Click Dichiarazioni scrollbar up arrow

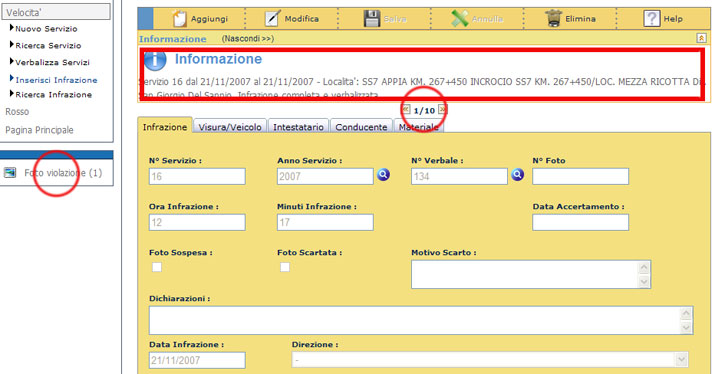pos(686,313)
